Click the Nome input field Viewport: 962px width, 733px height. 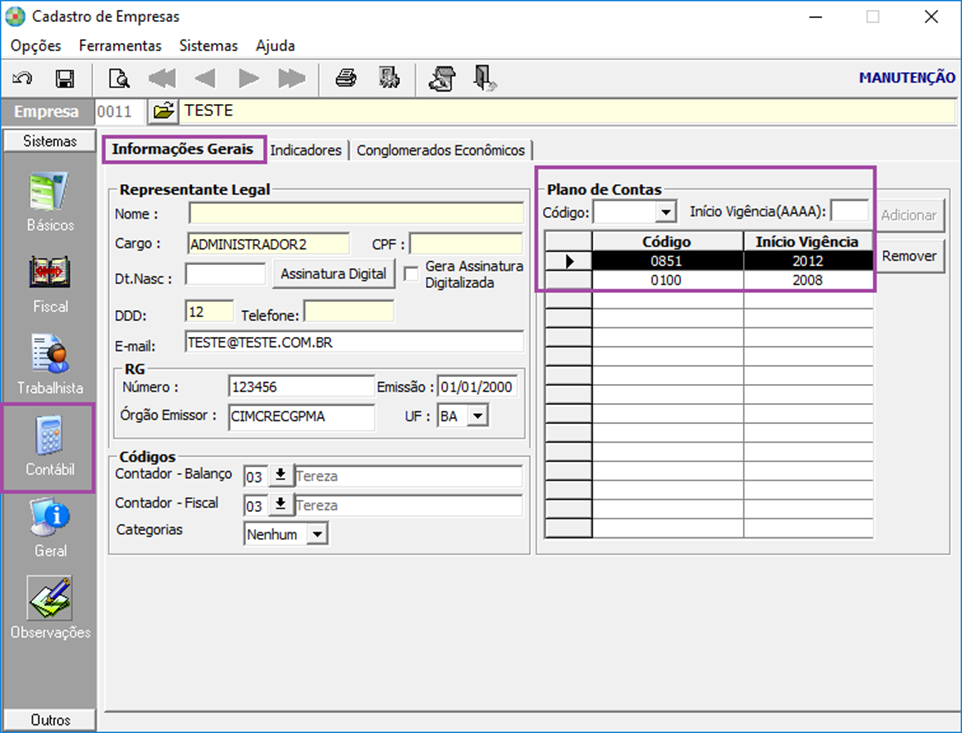coord(356,213)
